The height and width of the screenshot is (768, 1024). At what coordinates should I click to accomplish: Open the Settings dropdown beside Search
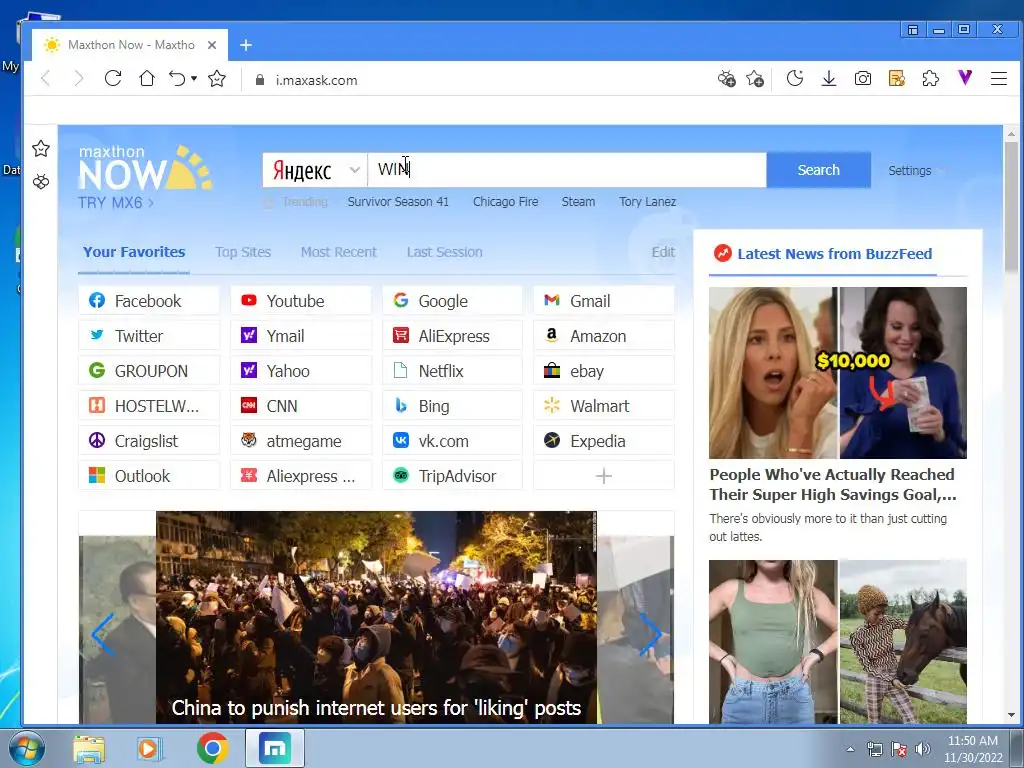(916, 170)
